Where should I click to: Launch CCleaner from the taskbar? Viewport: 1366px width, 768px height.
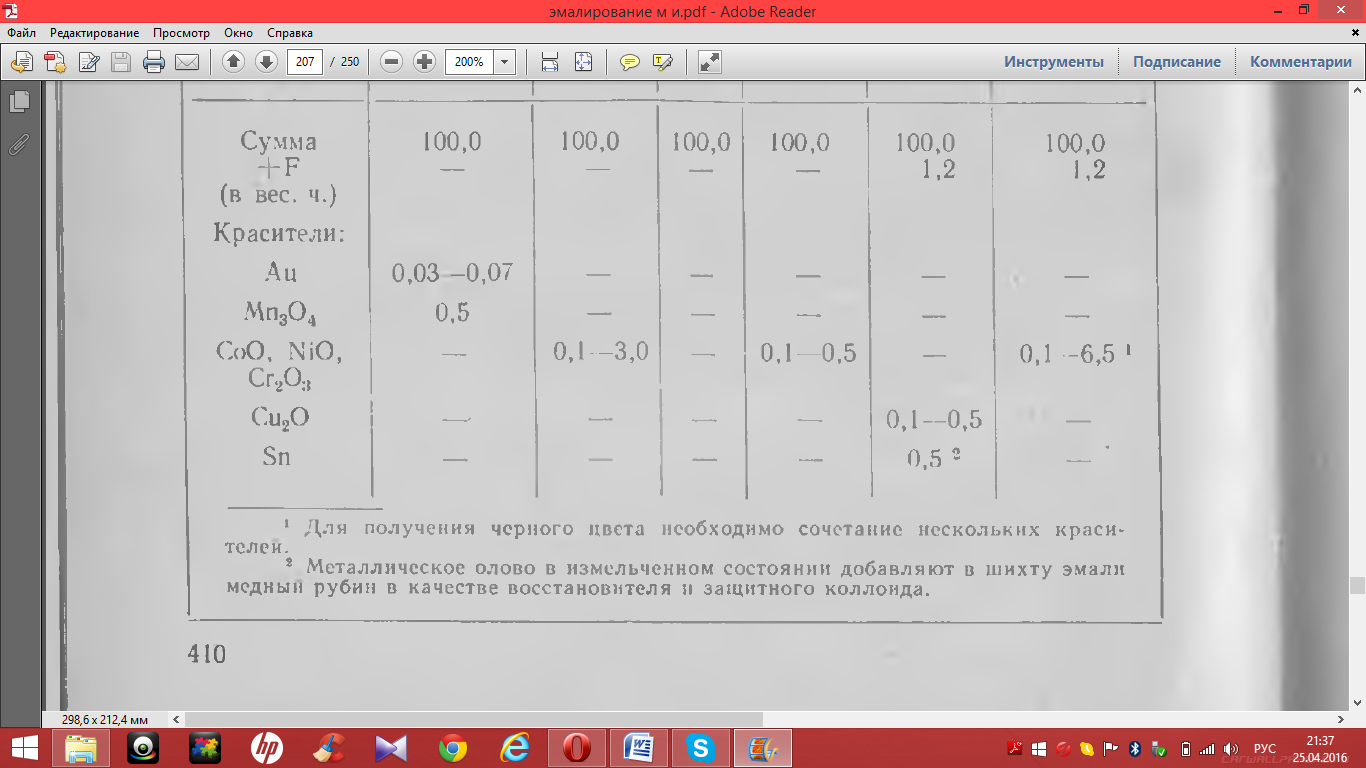329,748
